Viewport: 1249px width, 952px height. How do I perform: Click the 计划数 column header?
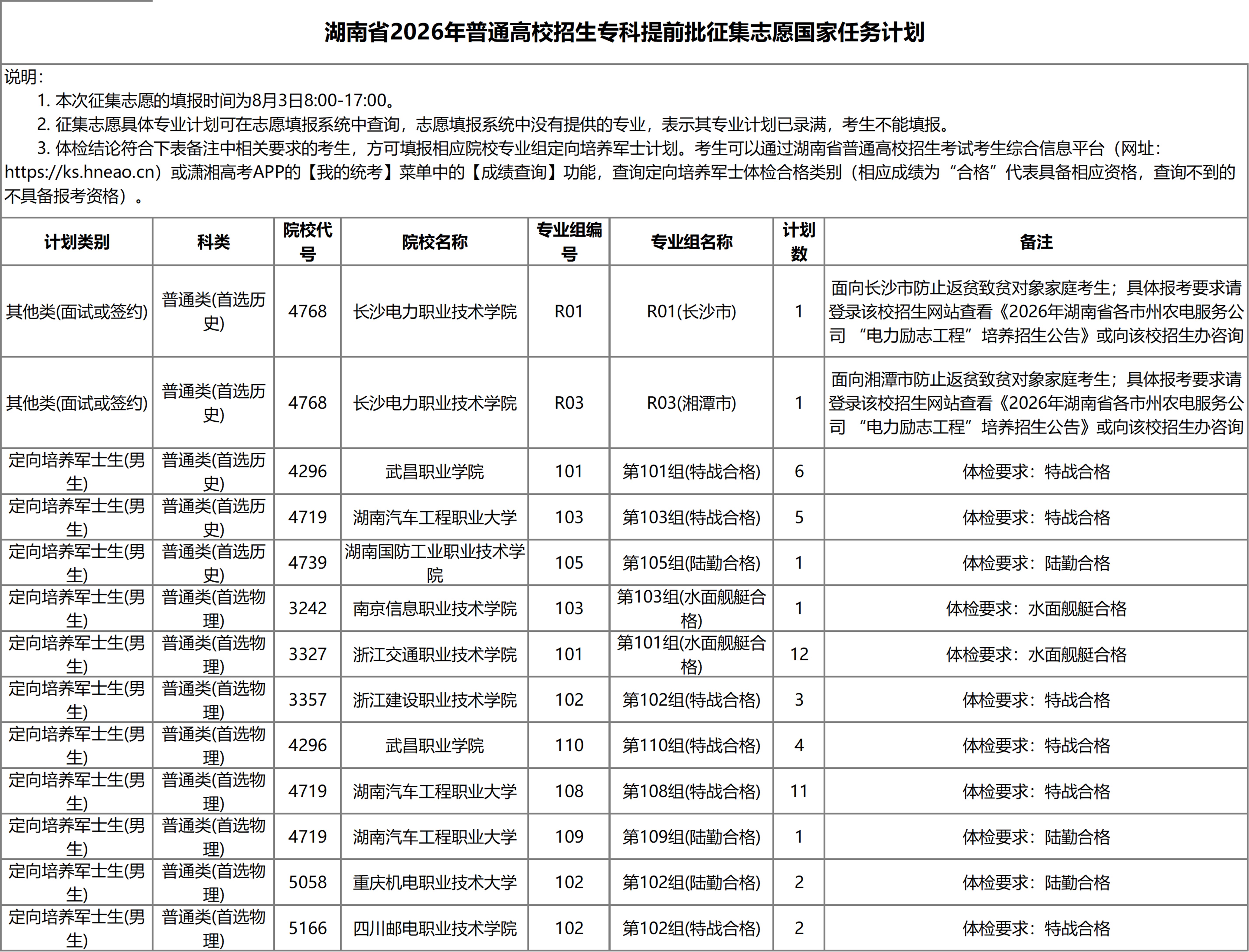coord(799,242)
